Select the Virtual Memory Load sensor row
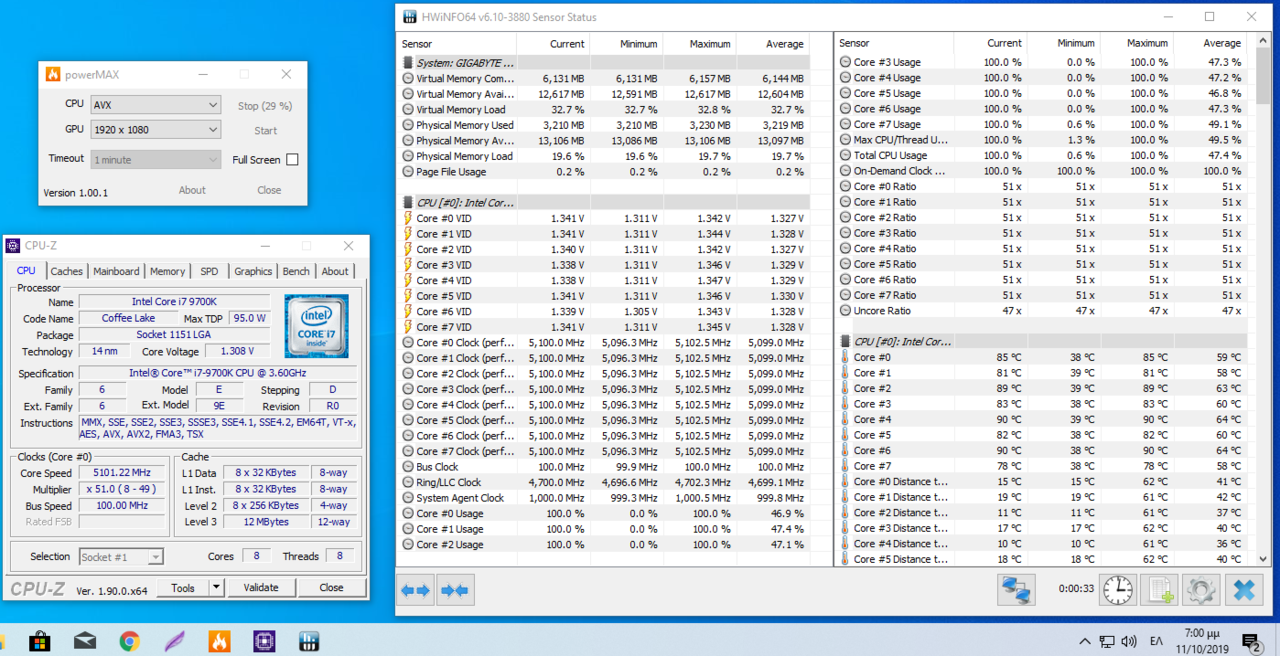Image resolution: width=1280 pixels, height=656 pixels. pos(603,110)
